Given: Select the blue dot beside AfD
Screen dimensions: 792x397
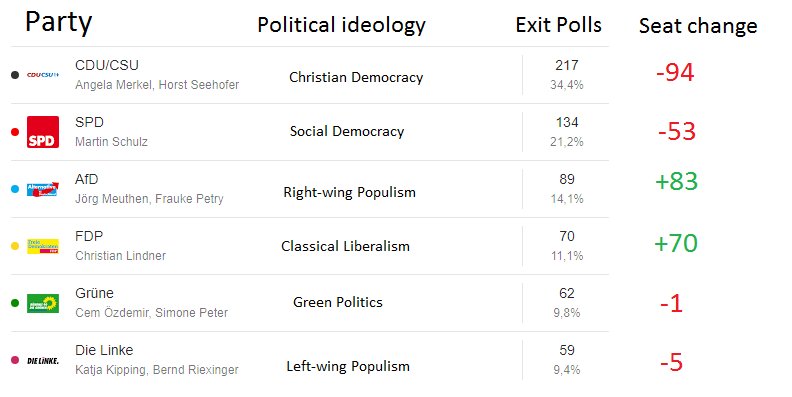Looking at the screenshot, I should 15,189.
